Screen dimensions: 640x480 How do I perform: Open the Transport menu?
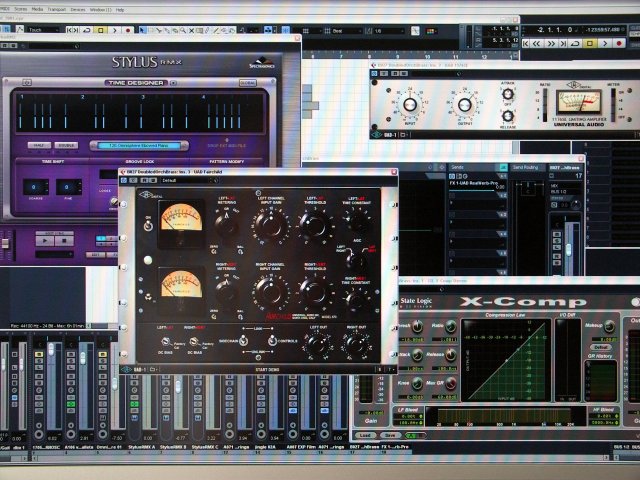57,9
